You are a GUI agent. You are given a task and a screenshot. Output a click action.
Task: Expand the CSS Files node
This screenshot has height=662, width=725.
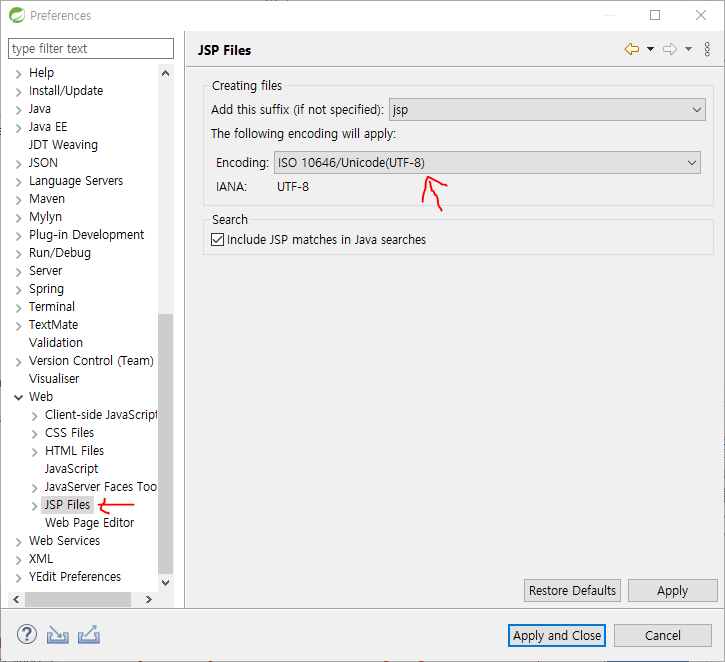[35, 434]
